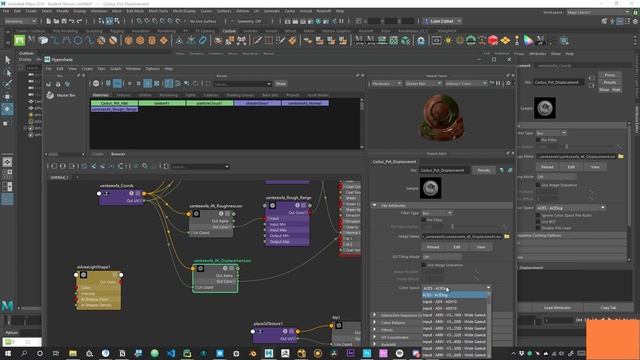Open the UV Tiling Mode dropdown
Image resolution: width=640 pixels, height=360 pixels.
coord(442,257)
